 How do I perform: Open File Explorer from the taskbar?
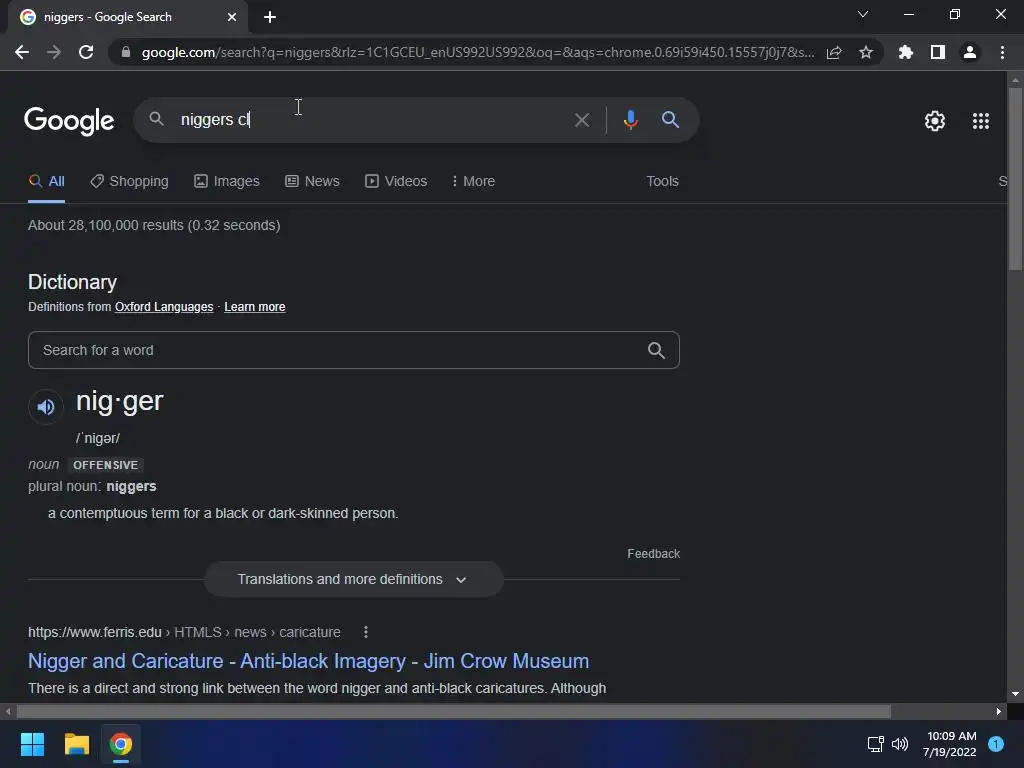point(76,744)
